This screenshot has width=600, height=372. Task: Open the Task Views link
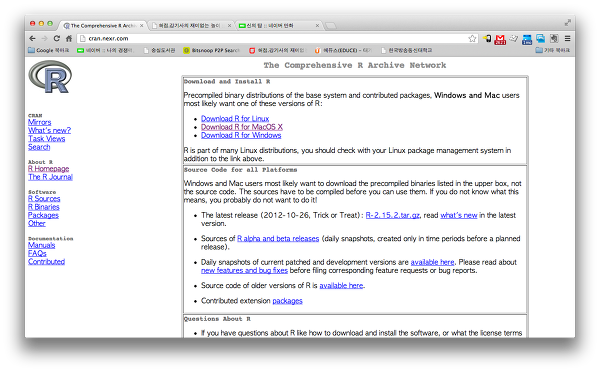point(46,139)
